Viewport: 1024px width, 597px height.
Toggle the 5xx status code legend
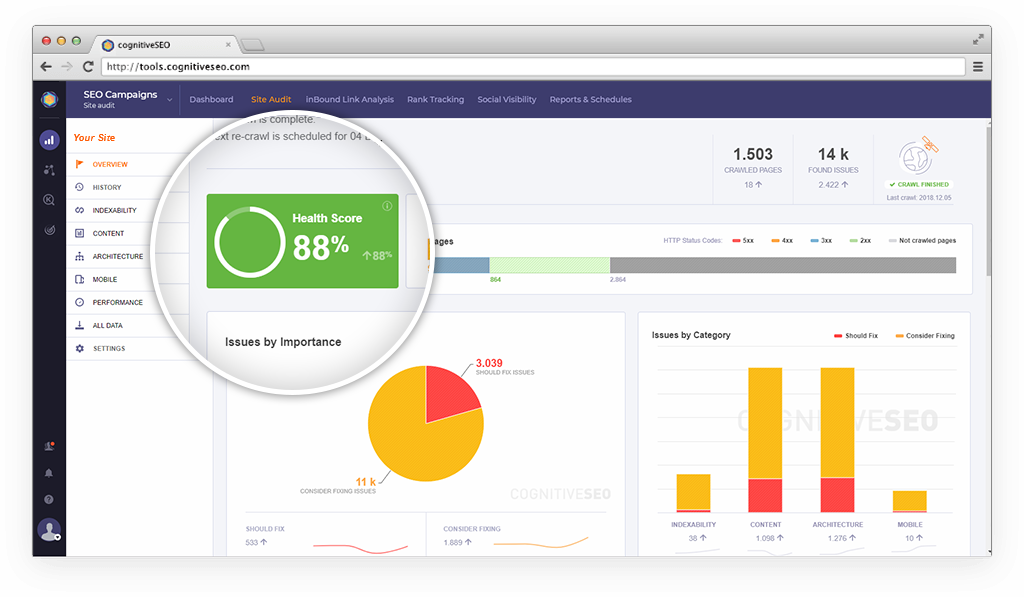pyautogui.click(x=745, y=238)
